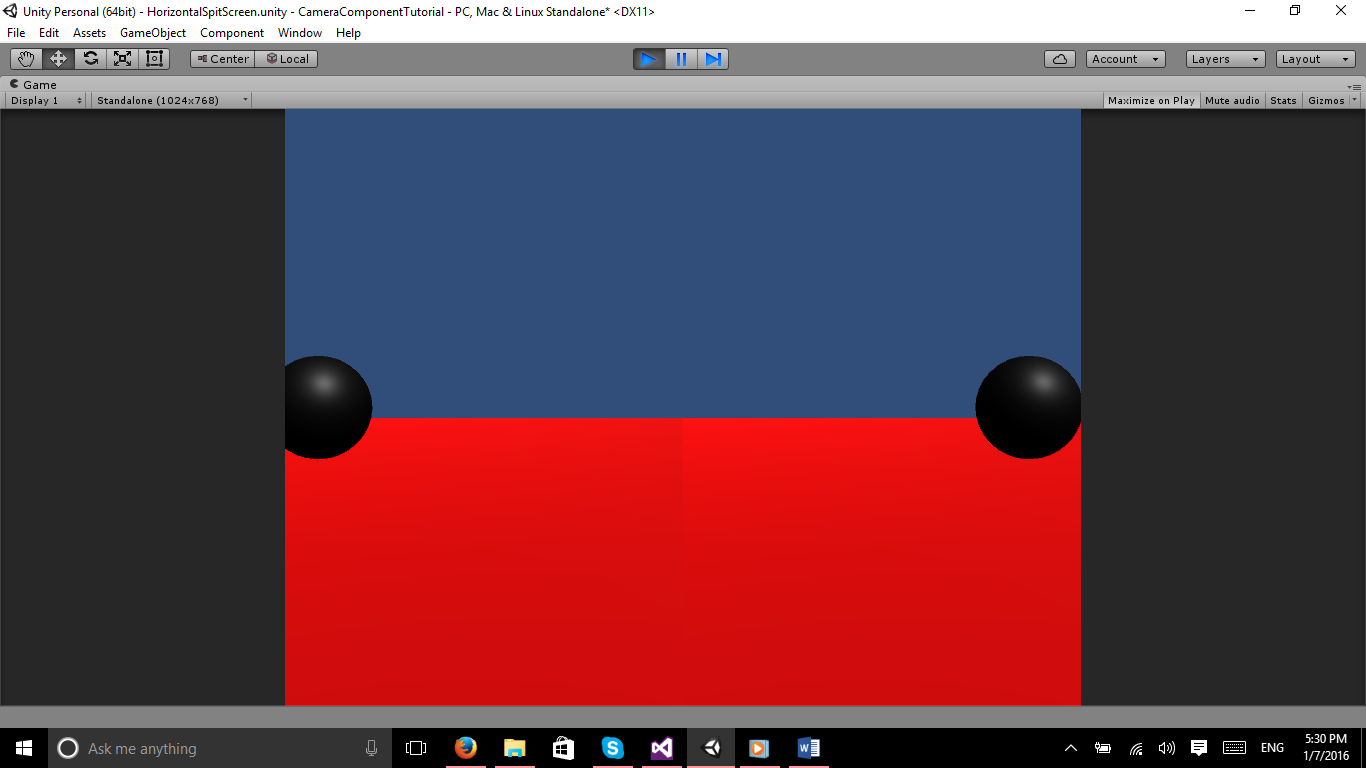Toggle Maximize on Play

click(1151, 100)
